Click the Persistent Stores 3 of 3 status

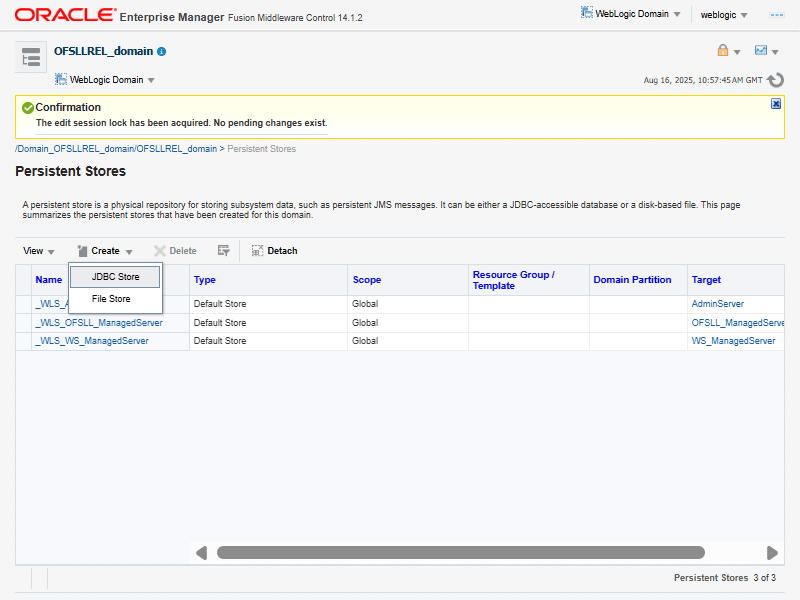pos(724,578)
